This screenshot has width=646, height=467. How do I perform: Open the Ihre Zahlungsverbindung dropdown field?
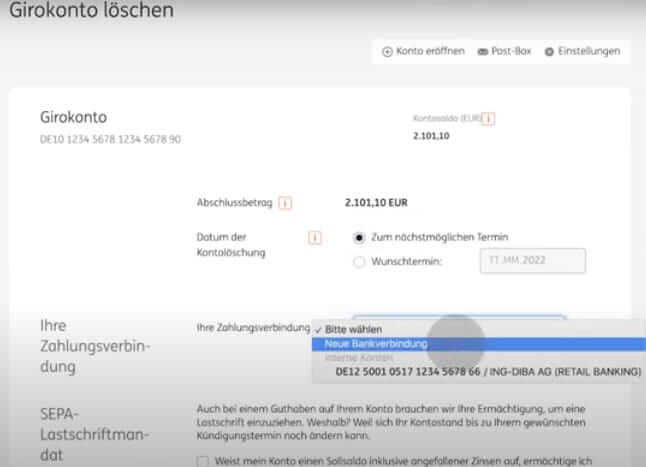pyautogui.click(x=458, y=320)
